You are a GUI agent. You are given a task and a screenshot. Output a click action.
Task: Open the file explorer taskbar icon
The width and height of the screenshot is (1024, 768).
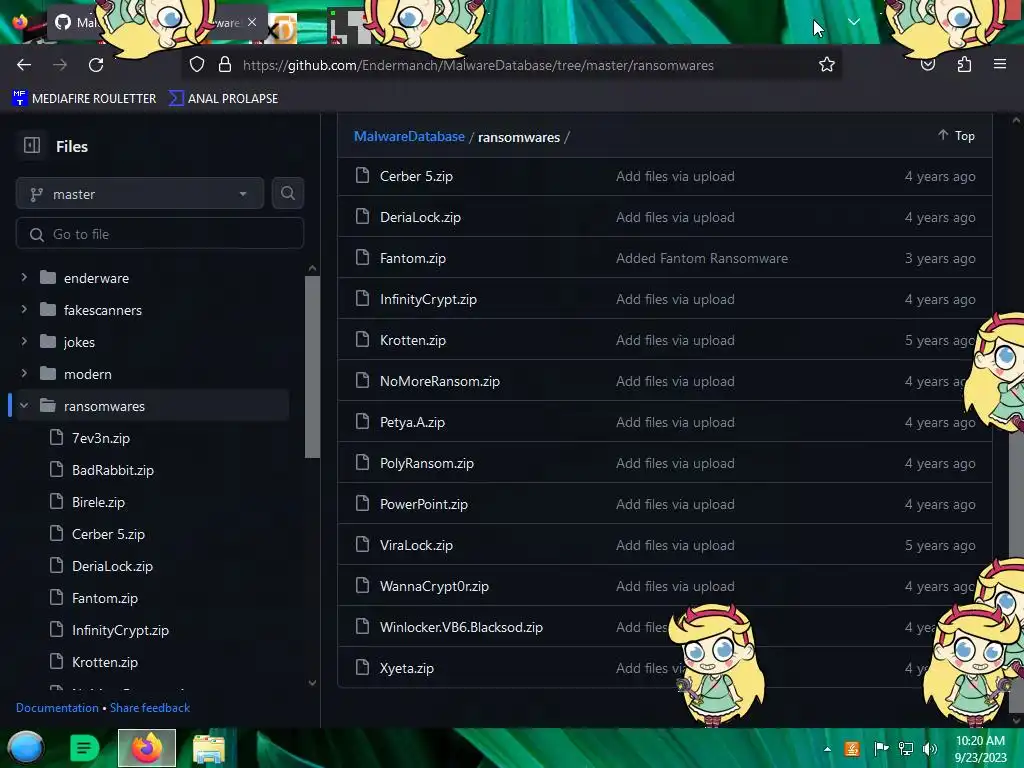point(209,748)
